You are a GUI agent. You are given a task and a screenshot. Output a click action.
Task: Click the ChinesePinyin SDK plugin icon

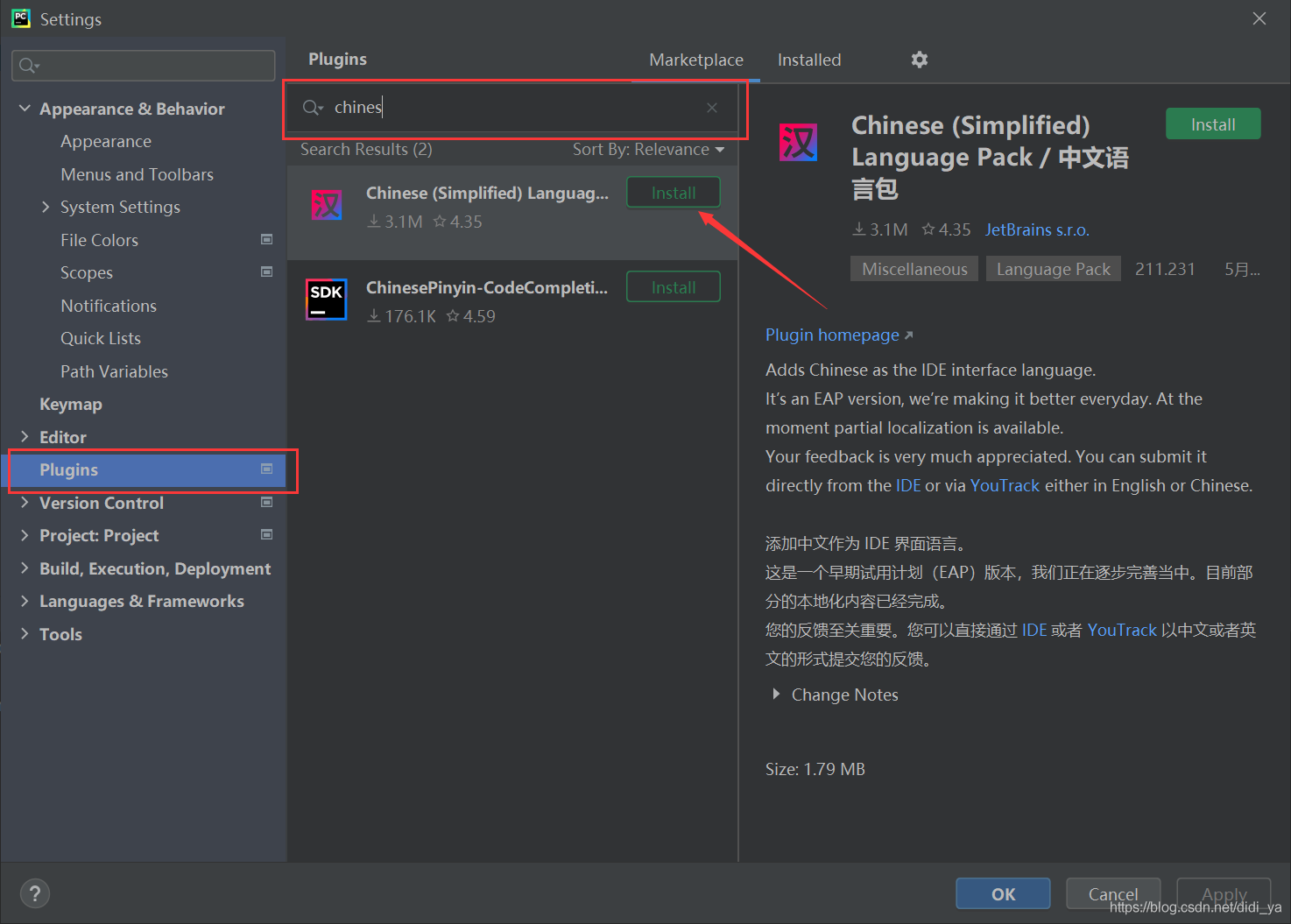click(x=327, y=300)
